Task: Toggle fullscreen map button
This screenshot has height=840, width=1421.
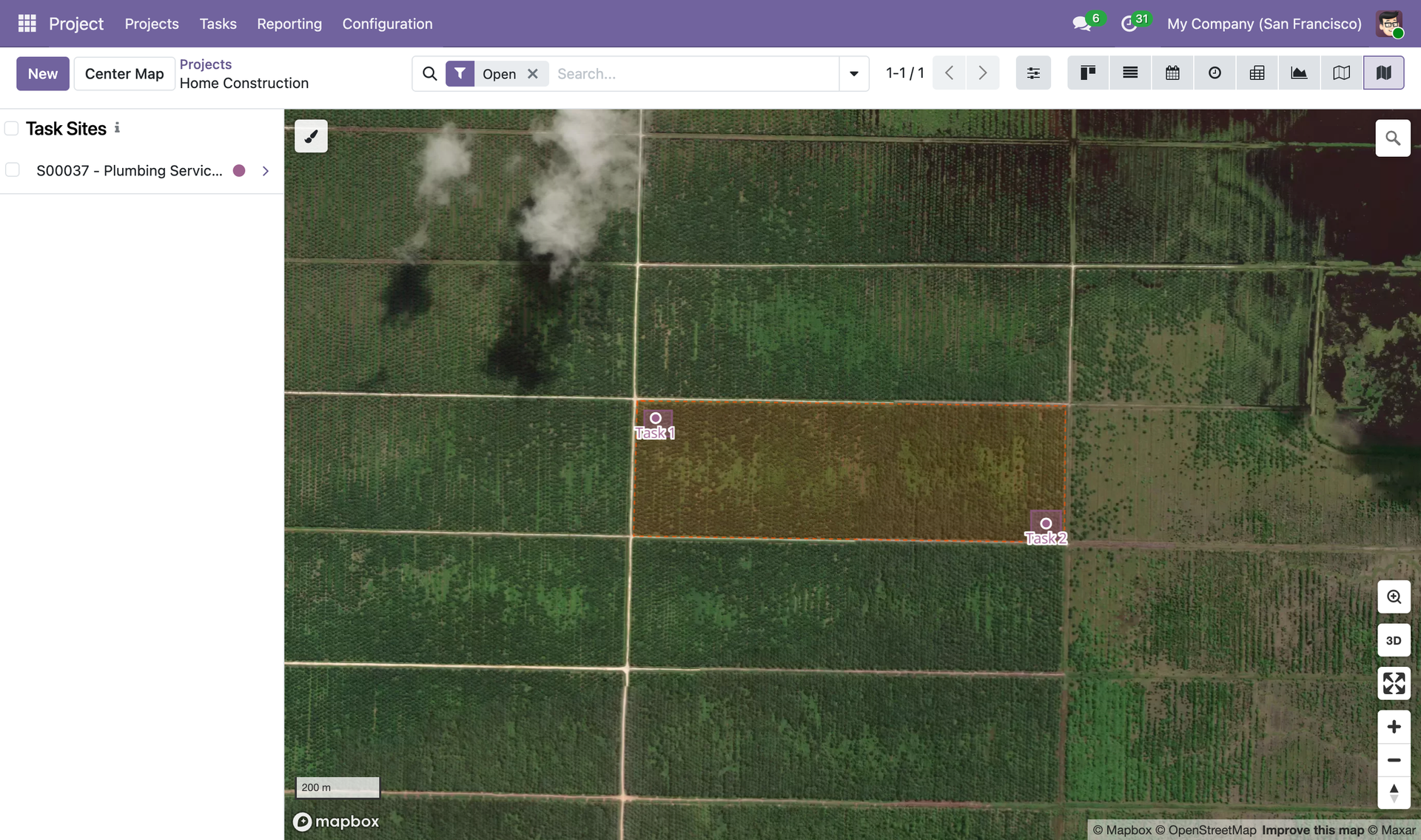Action: 1394,683
